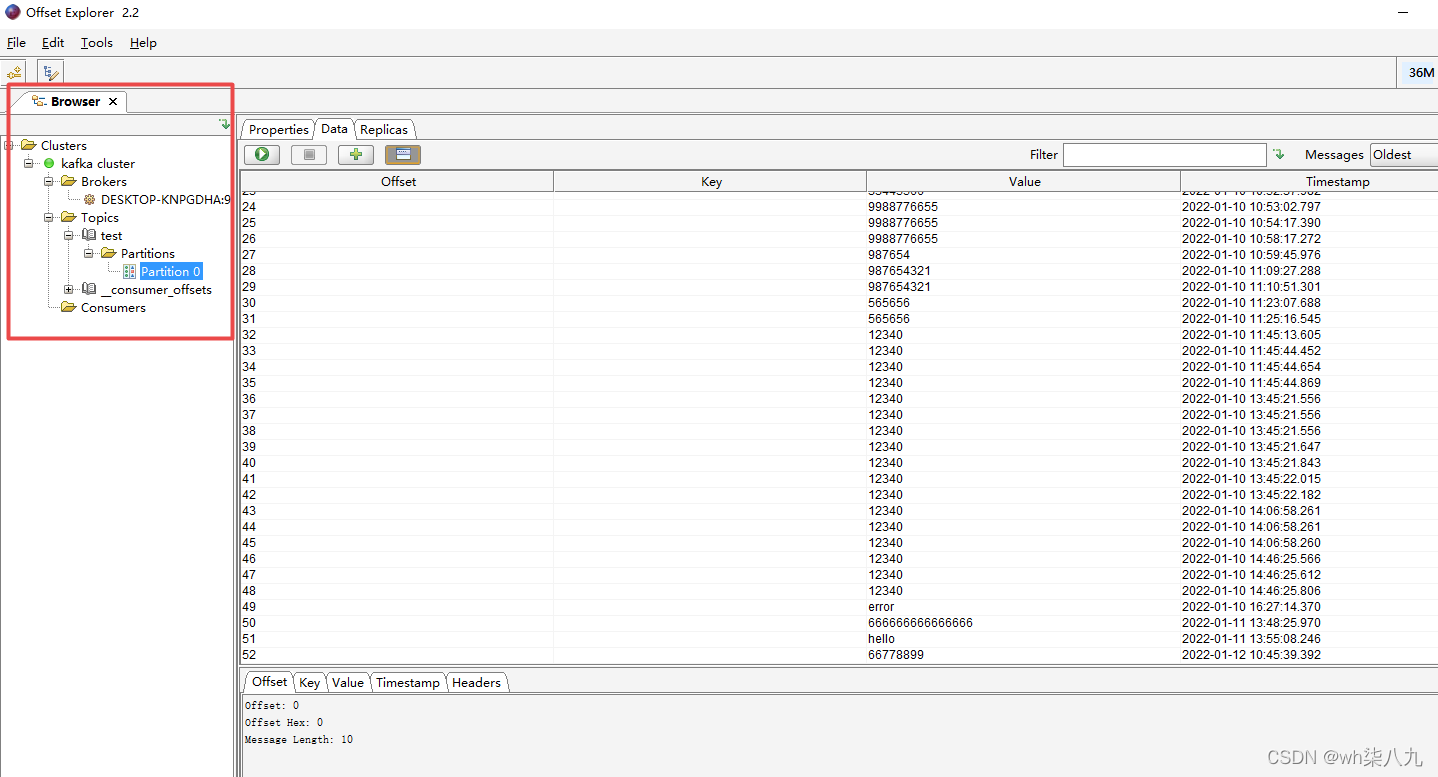Open the Value detail tab at bottom

click(348, 682)
